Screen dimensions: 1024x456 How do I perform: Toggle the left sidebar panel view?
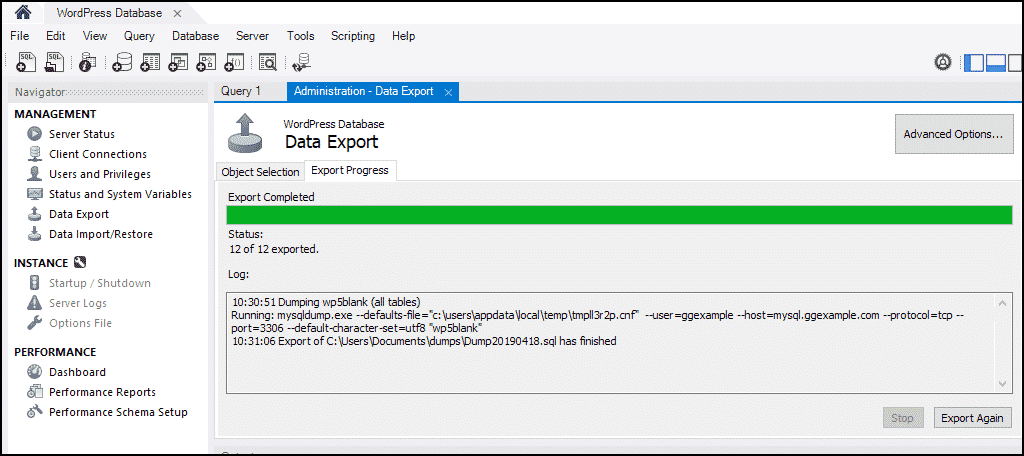(974, 63)
